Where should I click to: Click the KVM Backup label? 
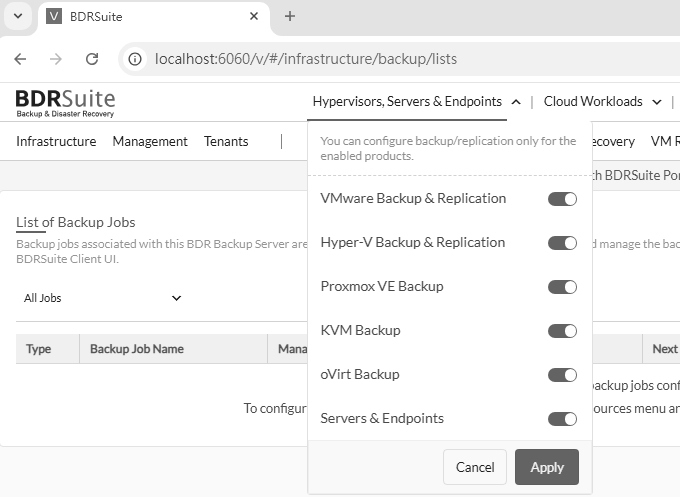coord(360,330)
